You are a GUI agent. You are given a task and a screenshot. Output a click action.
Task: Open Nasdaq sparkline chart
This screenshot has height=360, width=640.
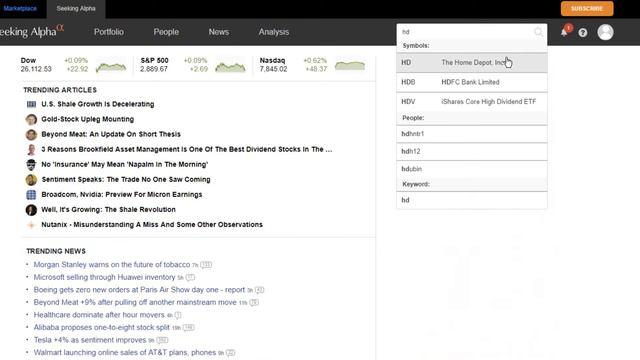click(x=350, y=65)
